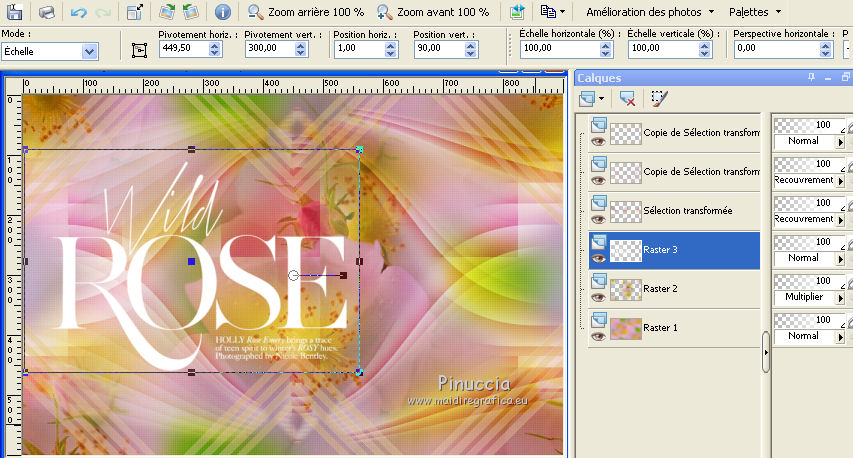The height and width of the screenshot is (458, 853).
Task: Click the Print icon in the toolbar
Action: pos(47,12)
